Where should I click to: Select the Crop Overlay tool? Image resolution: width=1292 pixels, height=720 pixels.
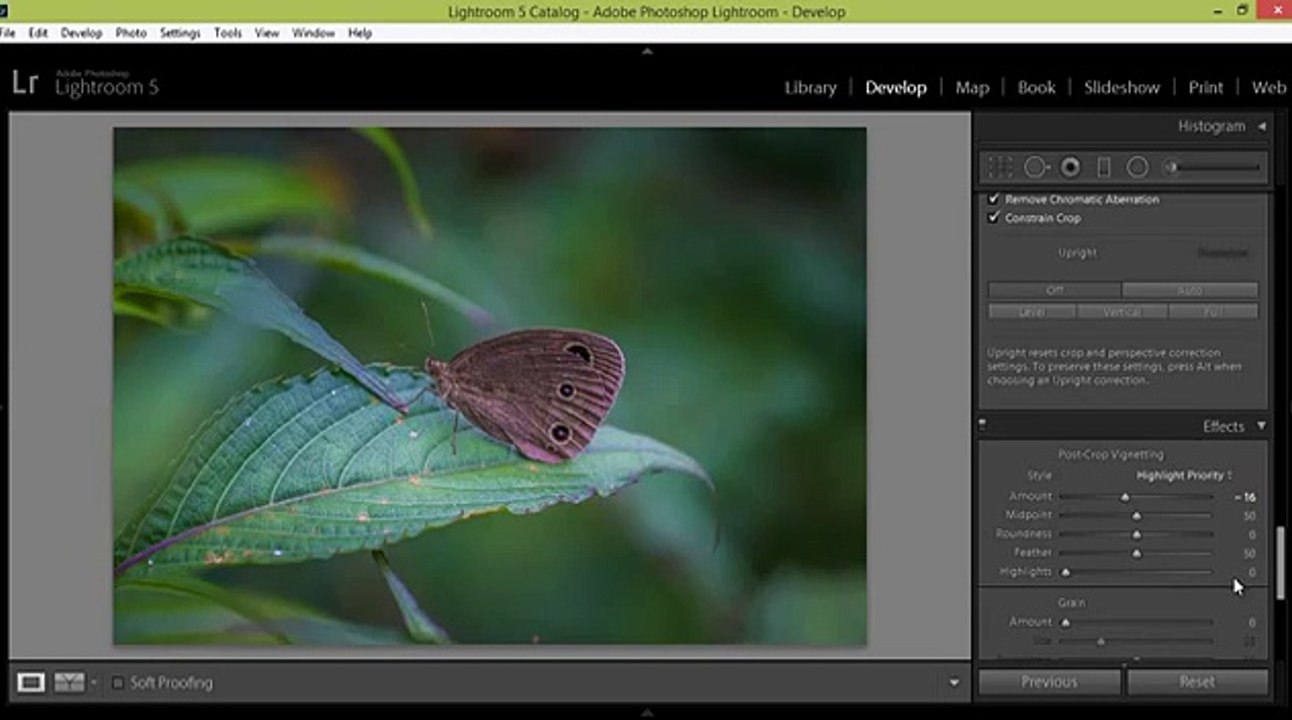point(1000,167)
